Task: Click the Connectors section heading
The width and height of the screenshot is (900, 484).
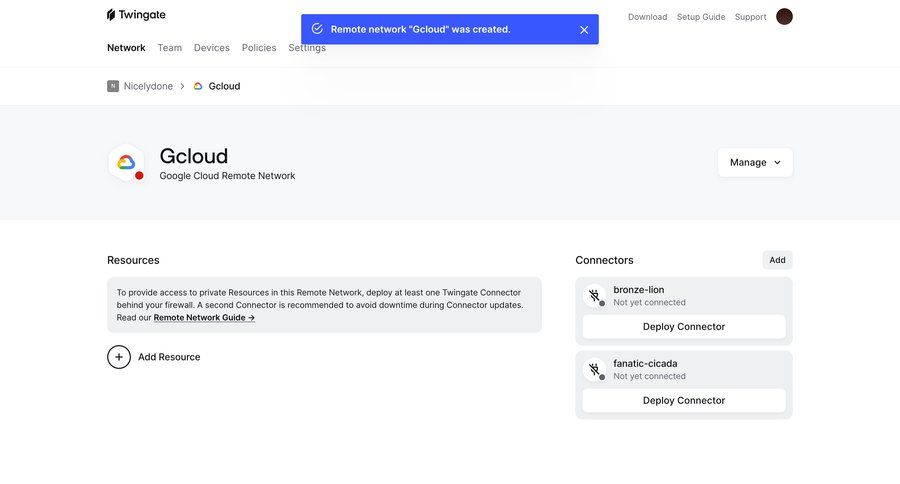Action: point(604,260)
